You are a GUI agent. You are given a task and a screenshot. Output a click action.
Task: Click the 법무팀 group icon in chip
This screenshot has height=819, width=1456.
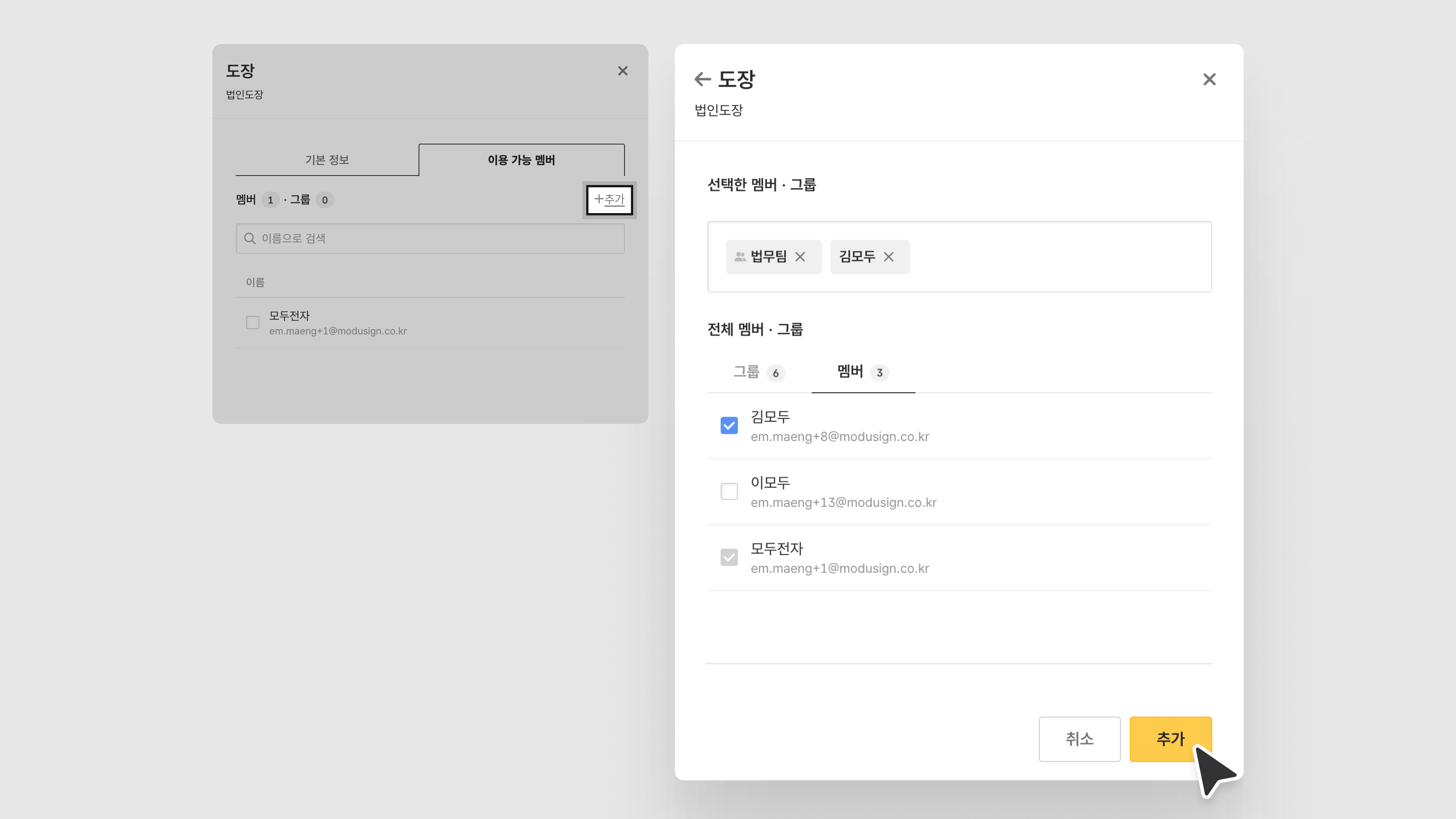point(739,257)
